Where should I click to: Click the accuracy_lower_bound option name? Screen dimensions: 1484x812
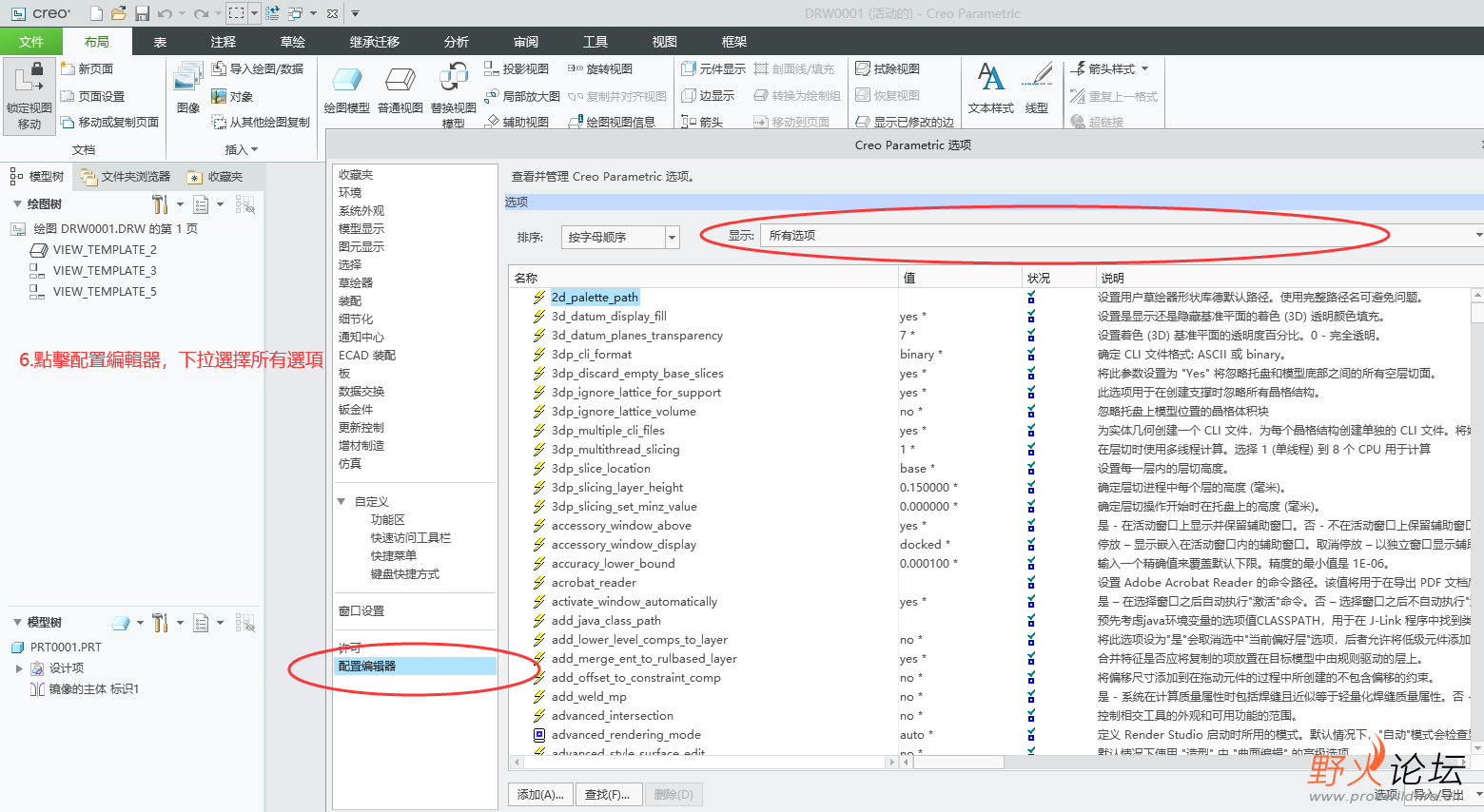613,564
